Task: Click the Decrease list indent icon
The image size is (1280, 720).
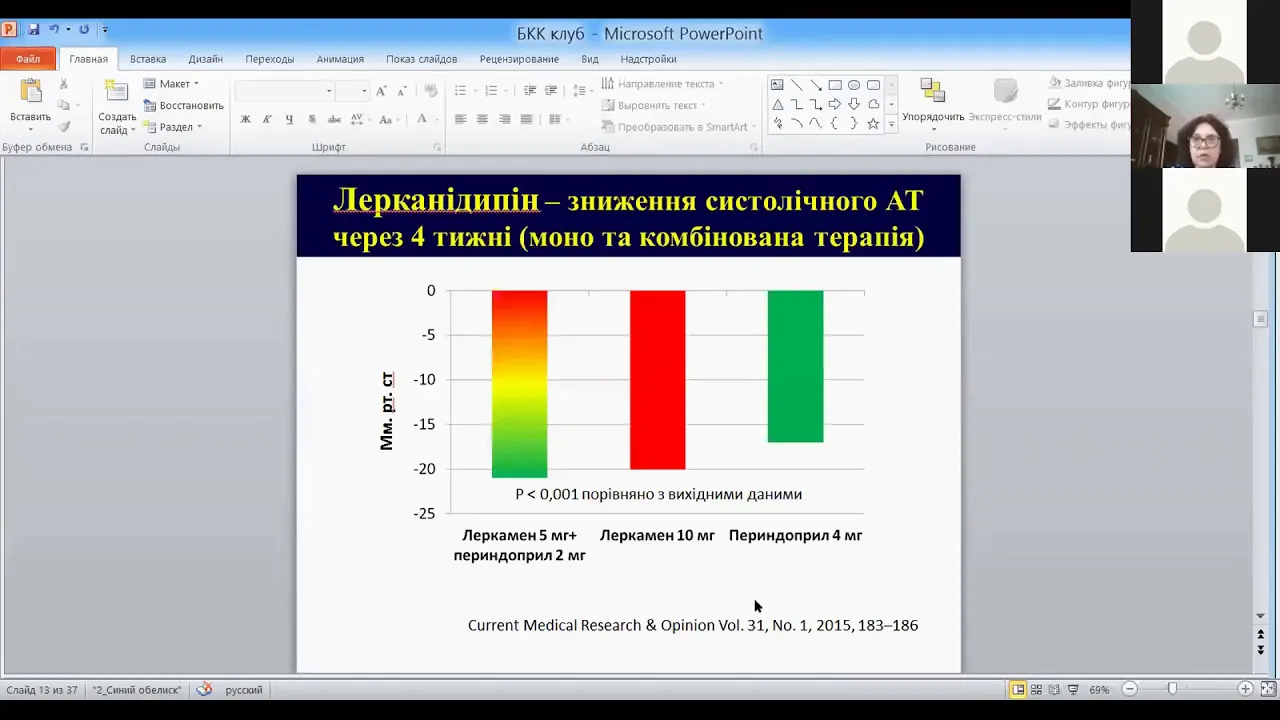Action: (x=529, y=91)
